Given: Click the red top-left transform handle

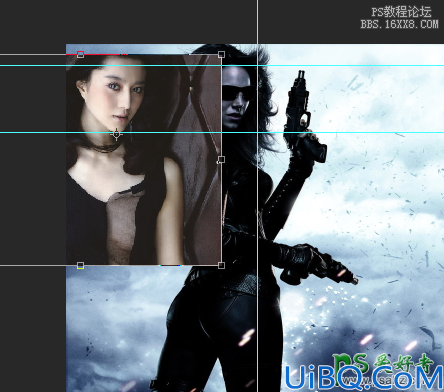Looking at the screenshot, I should tap(80, 54).
